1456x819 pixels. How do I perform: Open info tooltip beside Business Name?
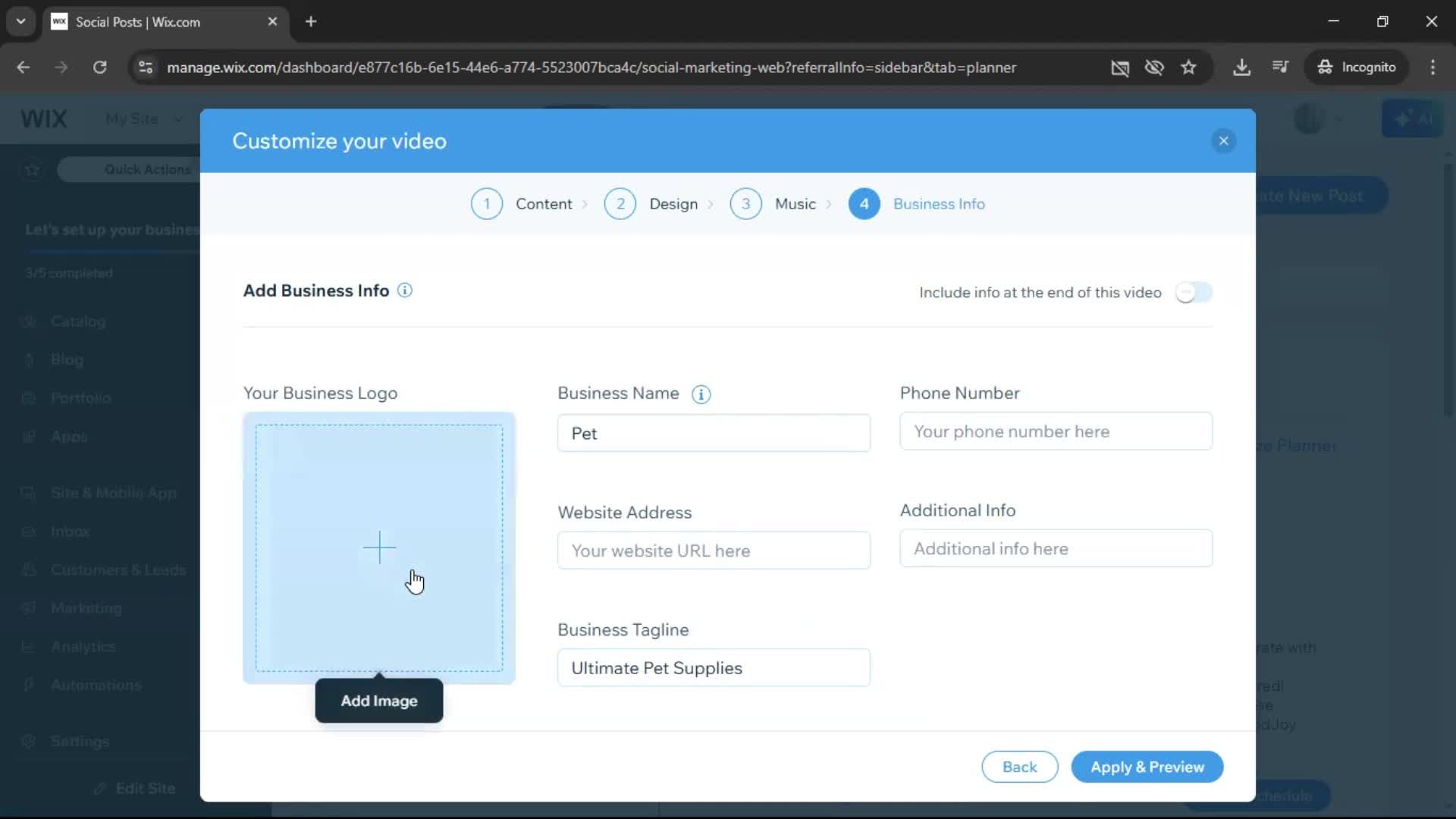[701, 394]
